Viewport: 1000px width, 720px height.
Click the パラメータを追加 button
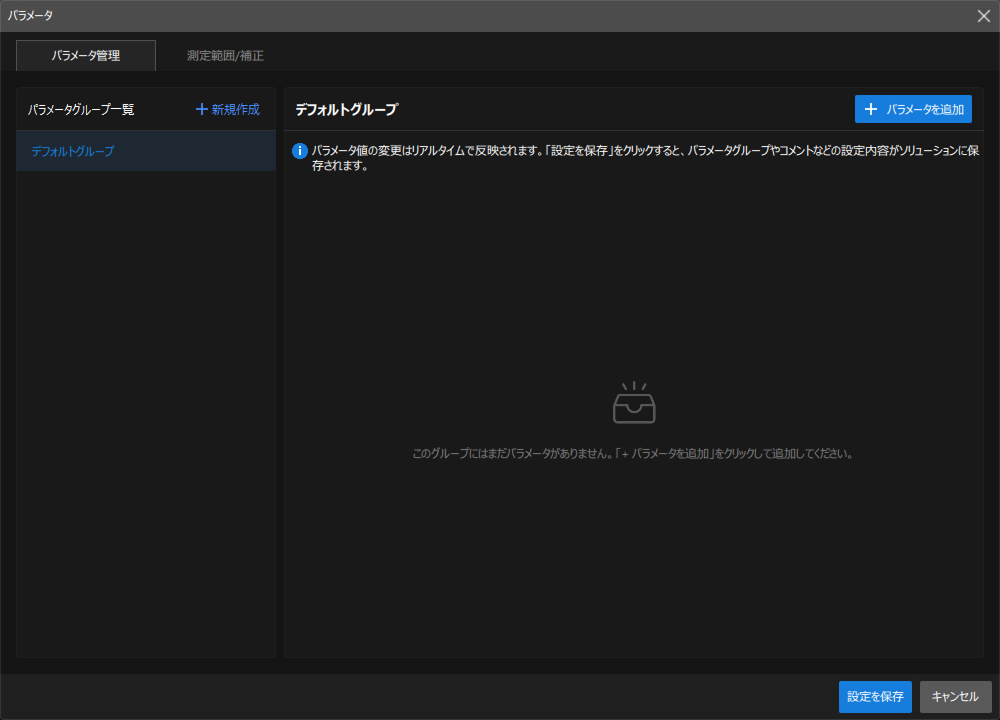click(913, 109)
